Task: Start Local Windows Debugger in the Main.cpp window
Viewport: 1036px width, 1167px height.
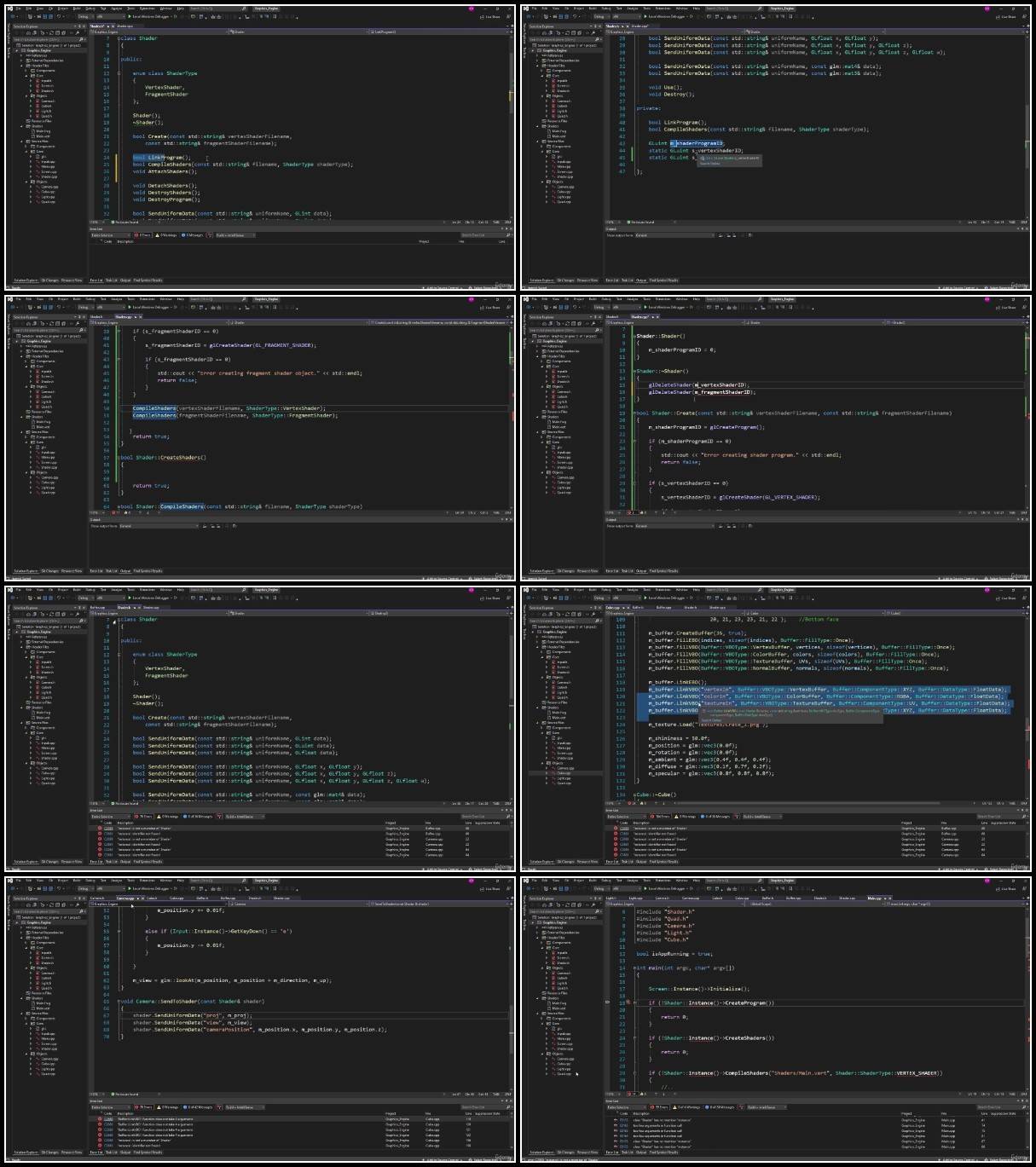Action: click(x=668, y=887)
